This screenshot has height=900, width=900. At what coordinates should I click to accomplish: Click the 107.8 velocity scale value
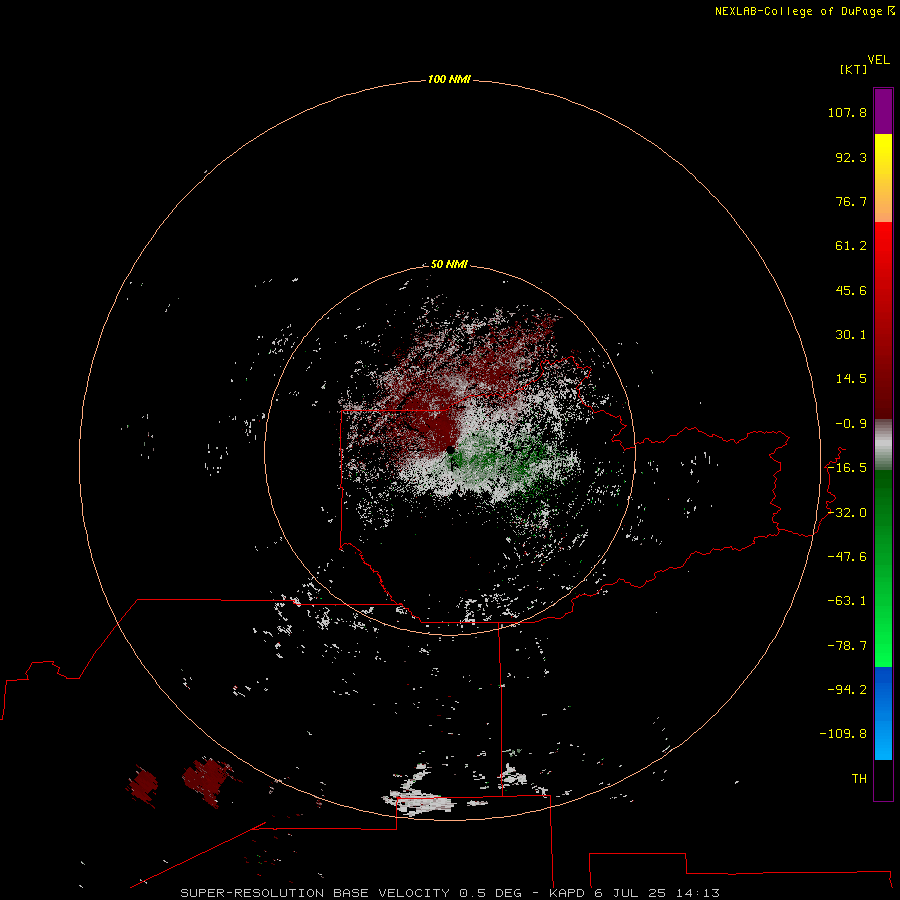(847, 112)
